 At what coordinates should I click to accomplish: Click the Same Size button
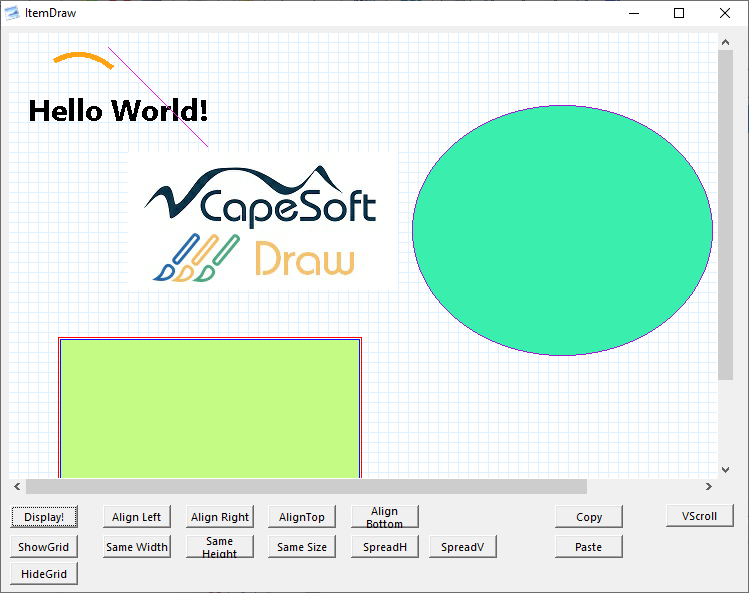click(302, 547)
